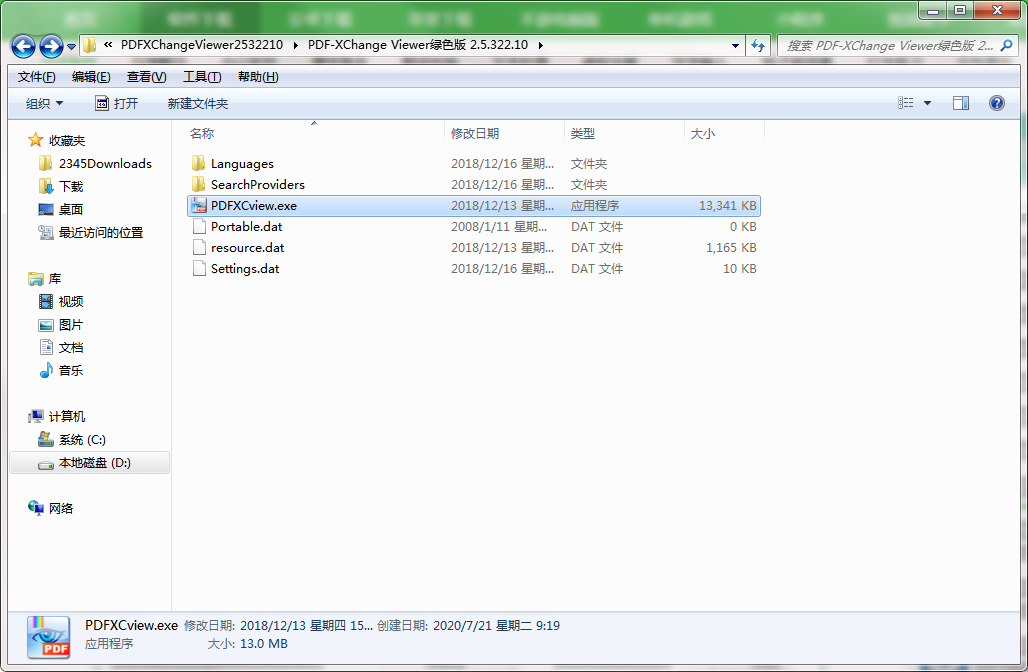The width and height of the screenshot is (1028, 672).
Task: Open the 组织 dropdown
Action: click(x=42, y=103)
